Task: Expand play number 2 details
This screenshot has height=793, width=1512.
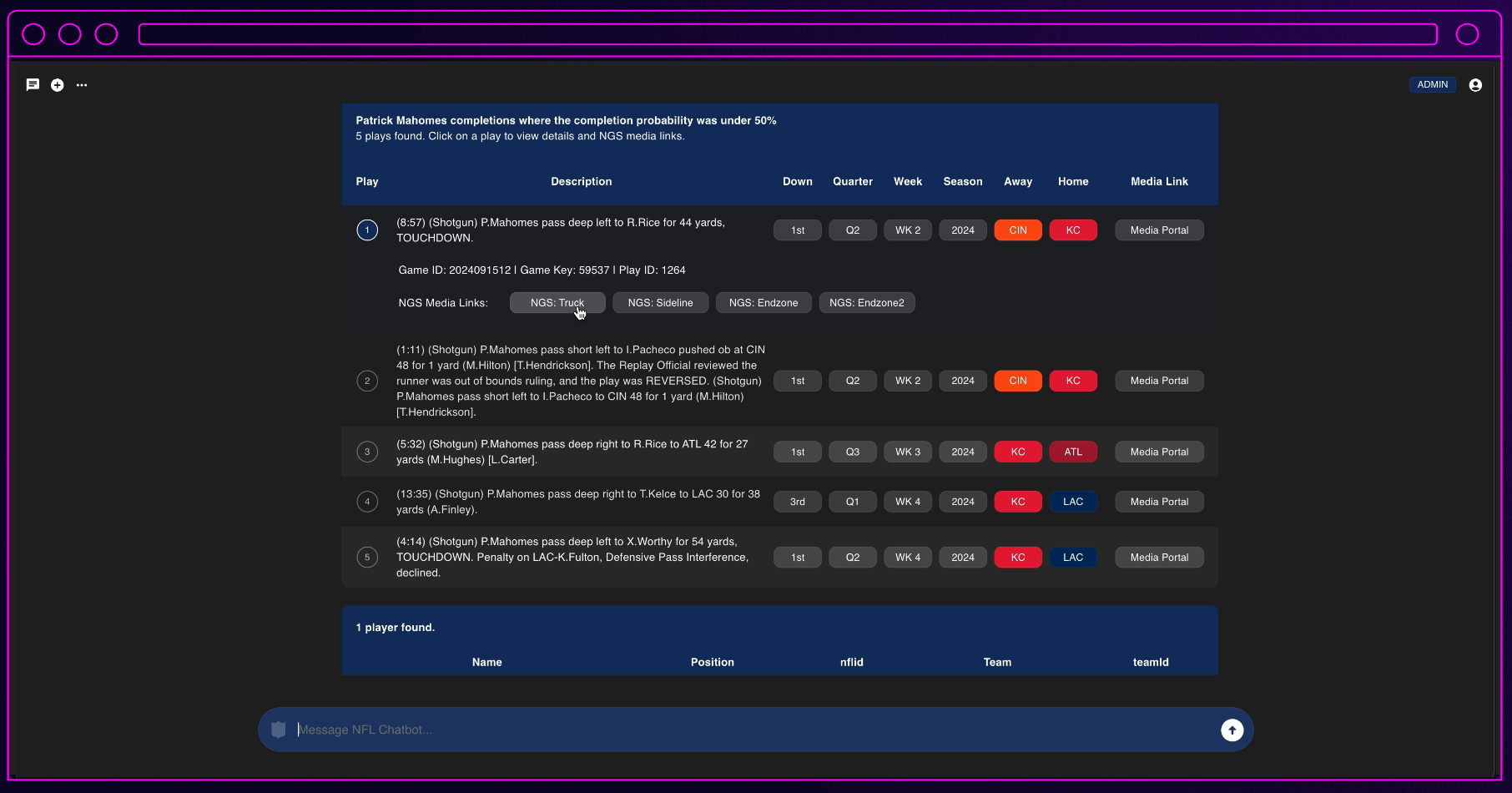Action: coord(367,381)
